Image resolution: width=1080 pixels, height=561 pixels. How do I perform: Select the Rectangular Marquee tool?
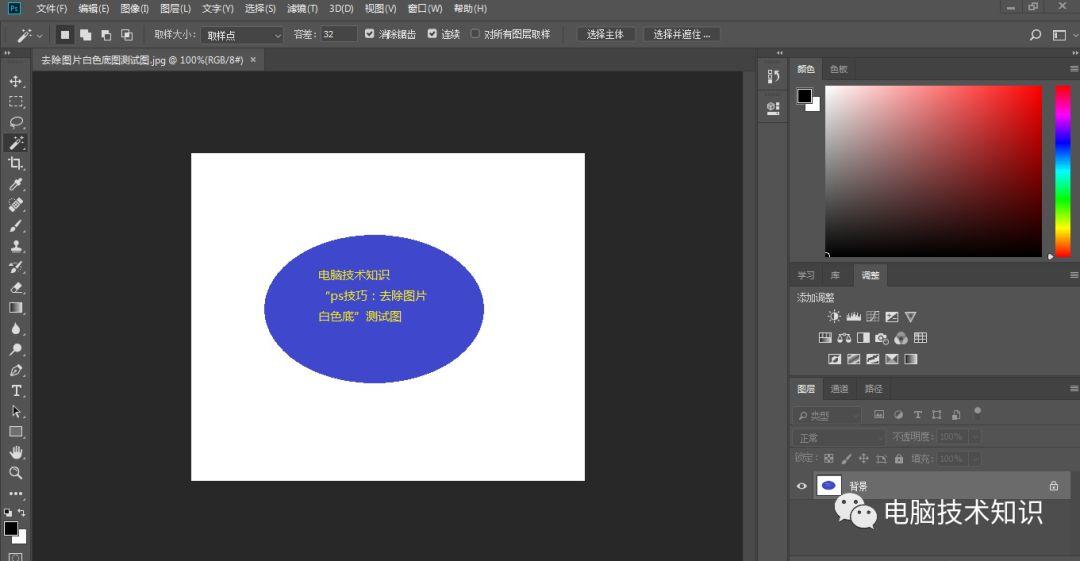(x=16, y=102)
